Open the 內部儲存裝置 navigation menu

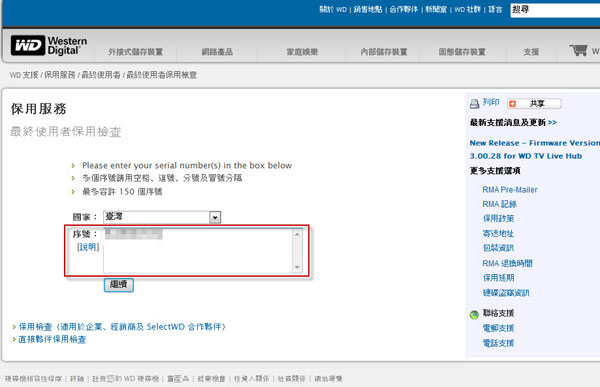[384, 52]
